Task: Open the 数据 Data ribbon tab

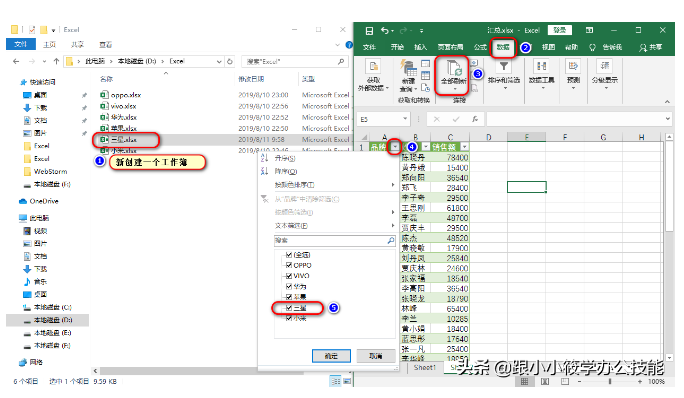Action: (503, 47)
